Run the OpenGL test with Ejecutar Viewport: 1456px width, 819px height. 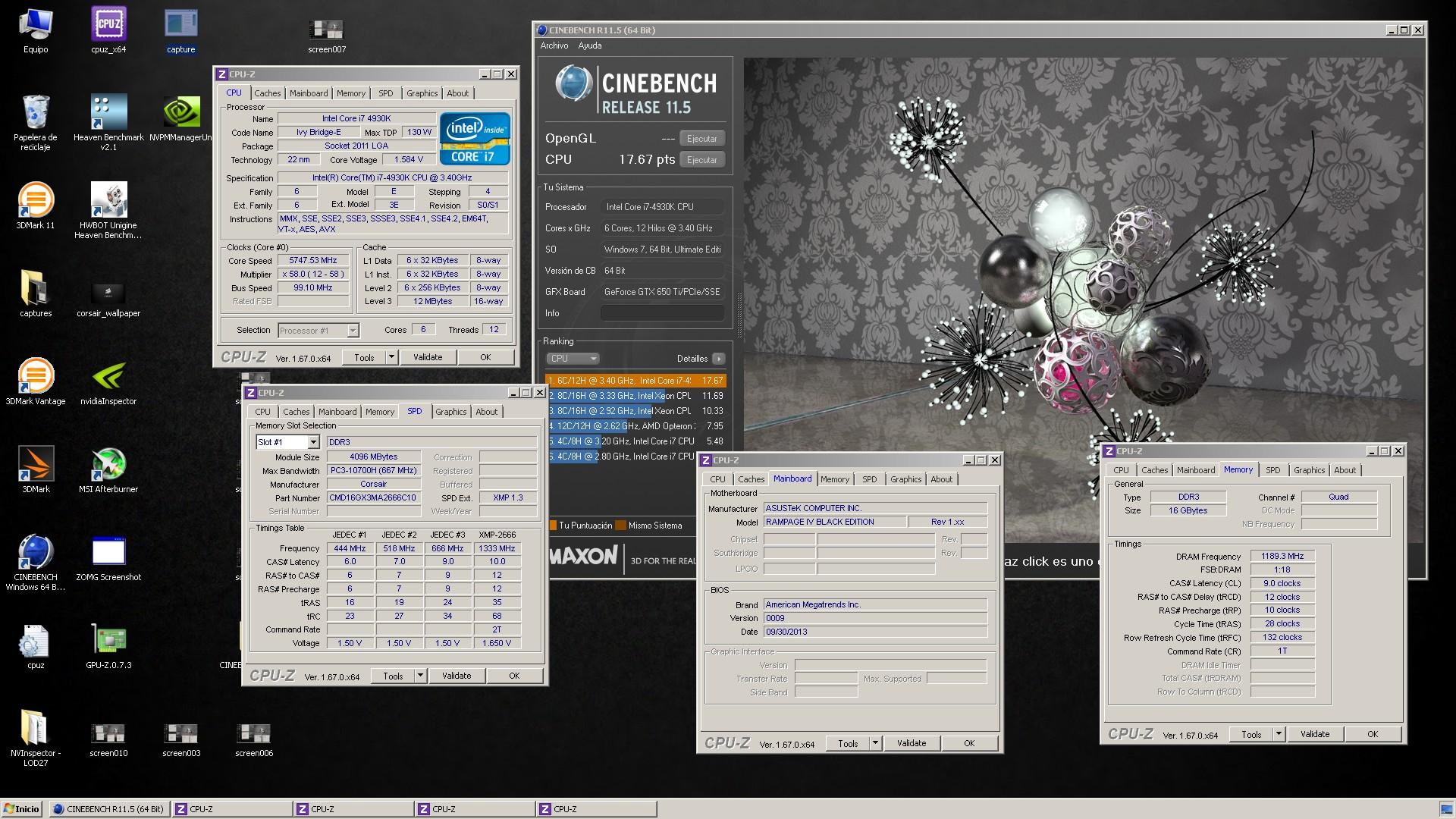coord(701,139)
